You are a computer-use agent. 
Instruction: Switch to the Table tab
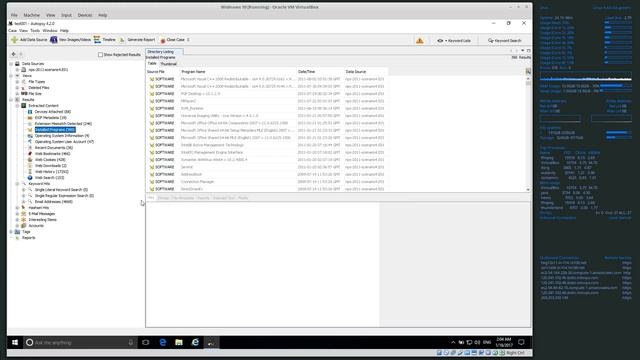[152, 64]
